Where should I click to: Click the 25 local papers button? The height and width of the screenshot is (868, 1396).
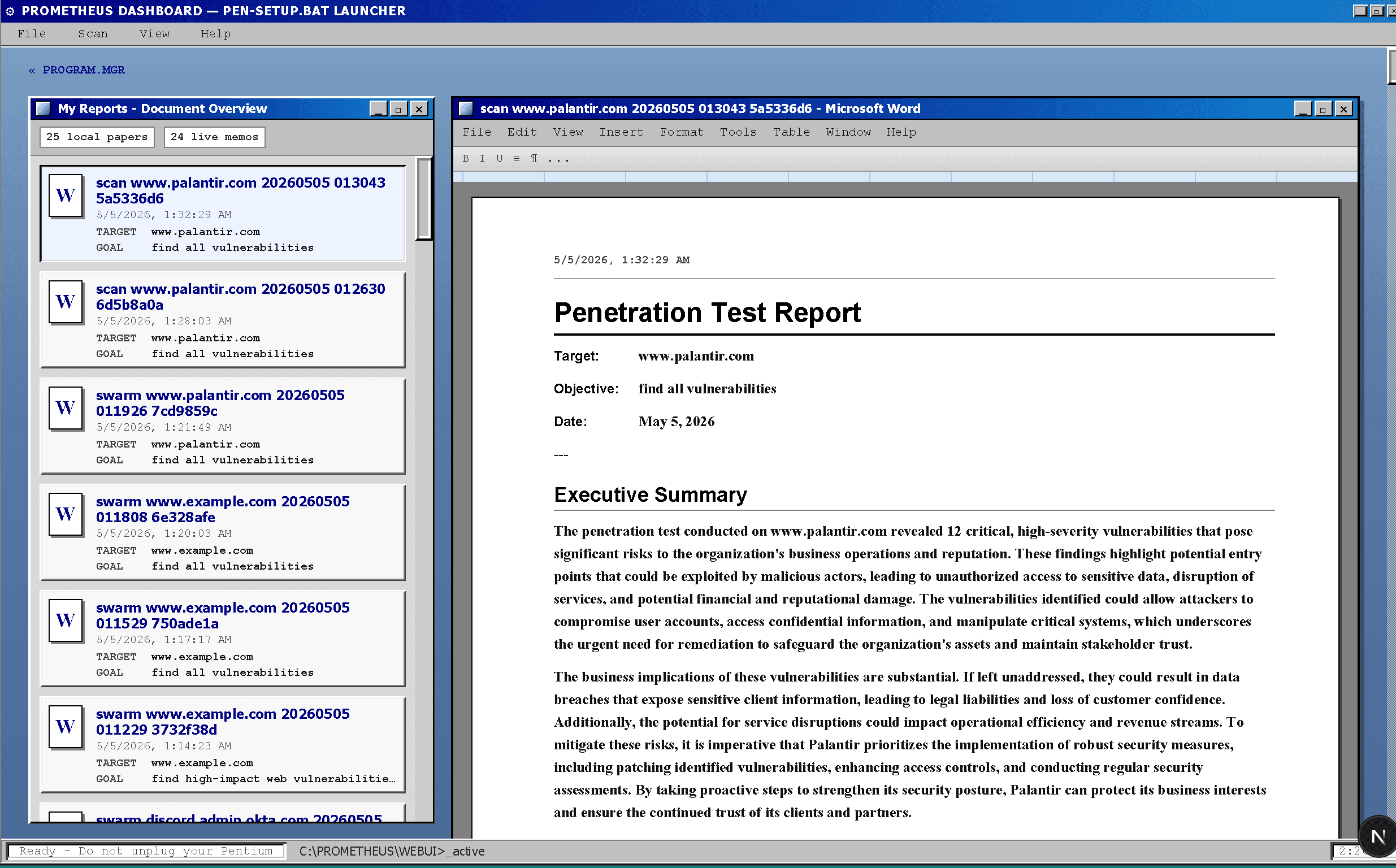coord(97,137)
